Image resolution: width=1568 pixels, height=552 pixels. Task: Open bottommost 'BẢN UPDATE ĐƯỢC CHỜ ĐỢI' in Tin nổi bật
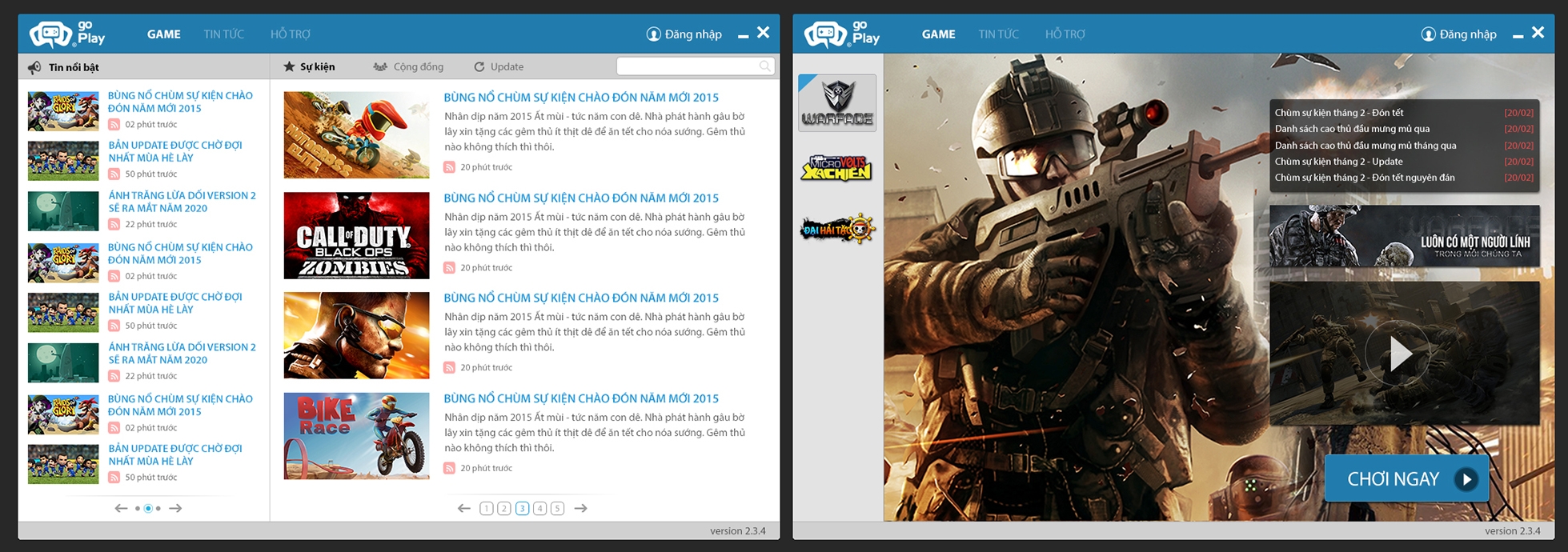pyautogui.click(x=175, y=455)
